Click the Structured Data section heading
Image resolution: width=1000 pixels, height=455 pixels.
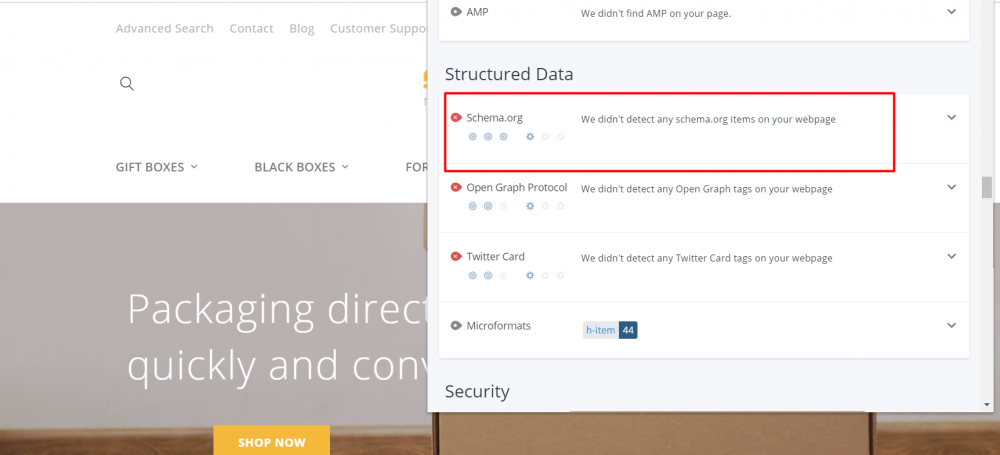click(x=509, y=74)
